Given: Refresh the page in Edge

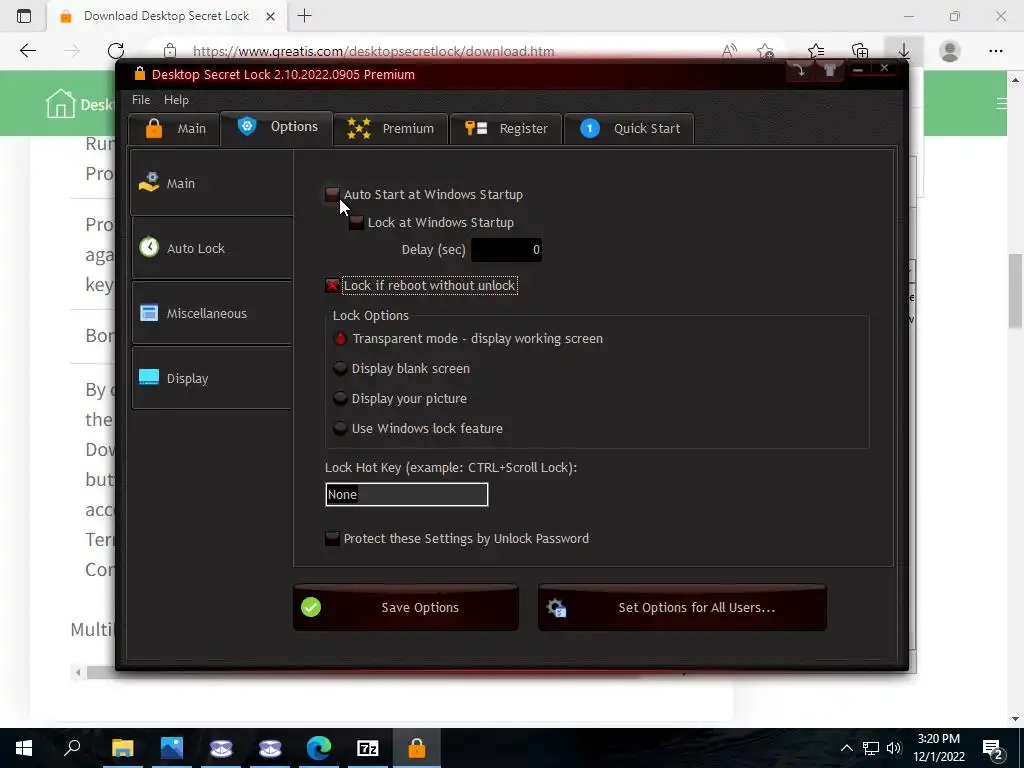Looking at the screenshot, I should (116, 51).
